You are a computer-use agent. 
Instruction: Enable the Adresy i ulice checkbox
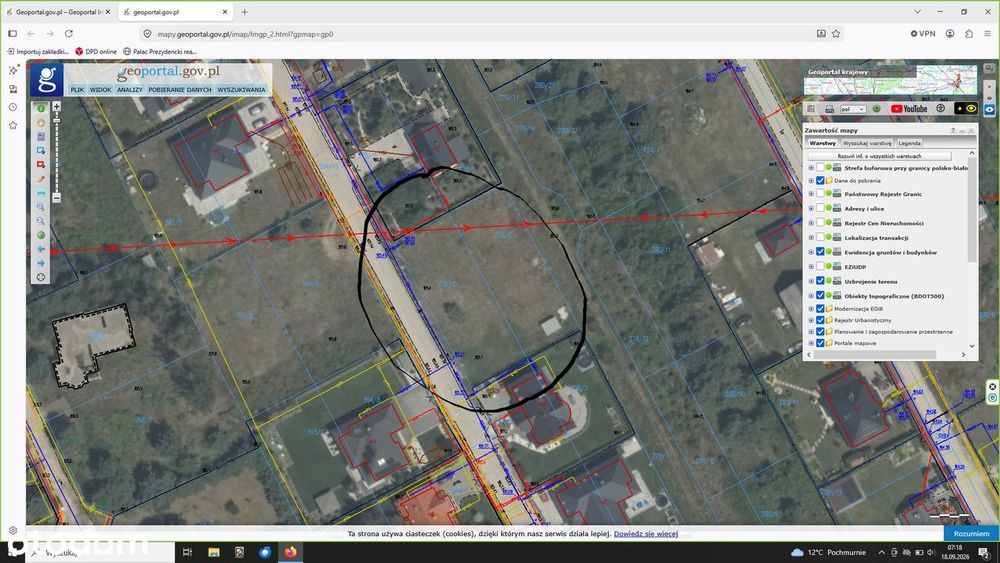point(820,208)
